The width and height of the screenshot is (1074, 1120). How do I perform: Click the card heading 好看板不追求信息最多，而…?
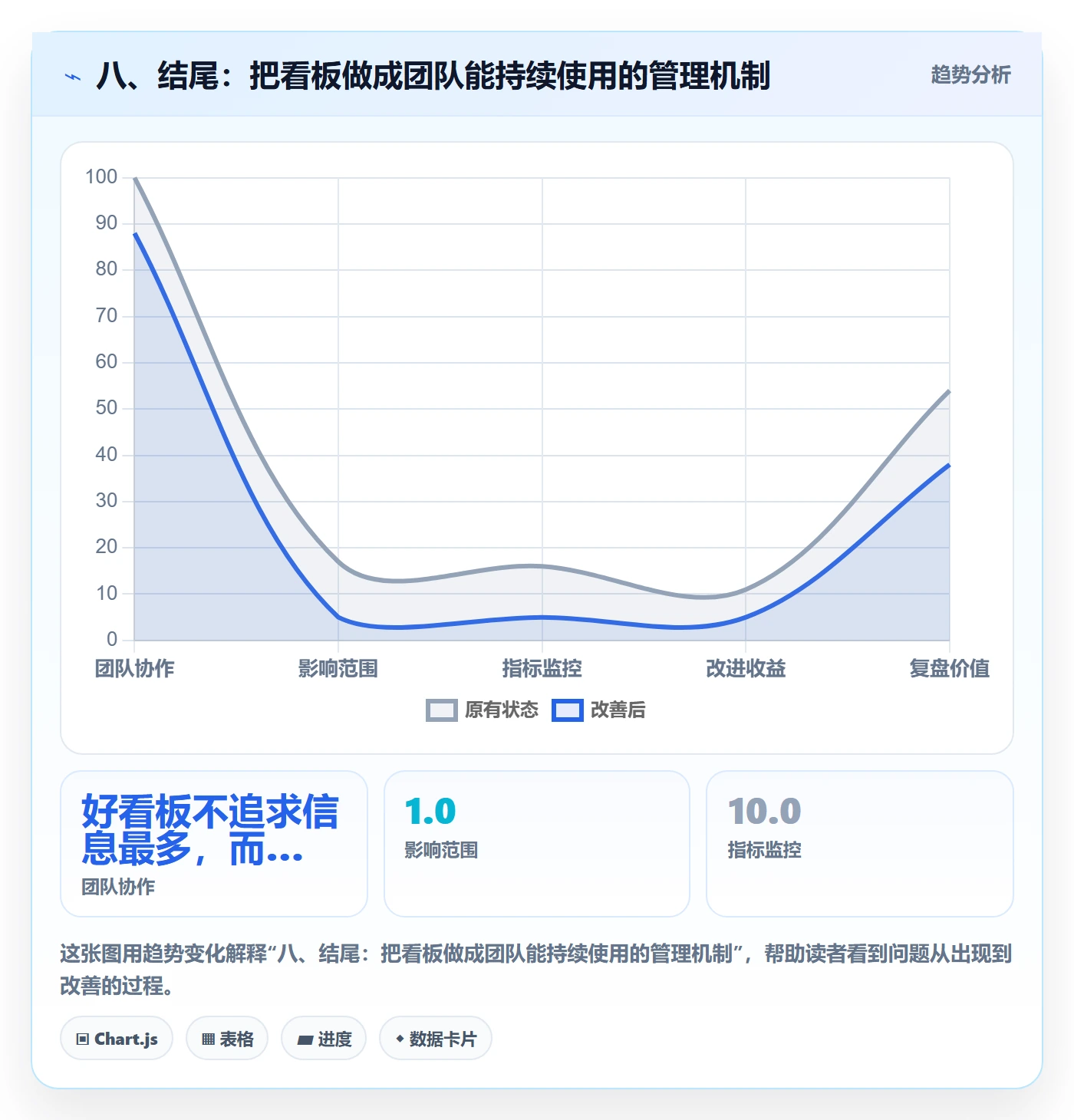(x=210, y=831)
